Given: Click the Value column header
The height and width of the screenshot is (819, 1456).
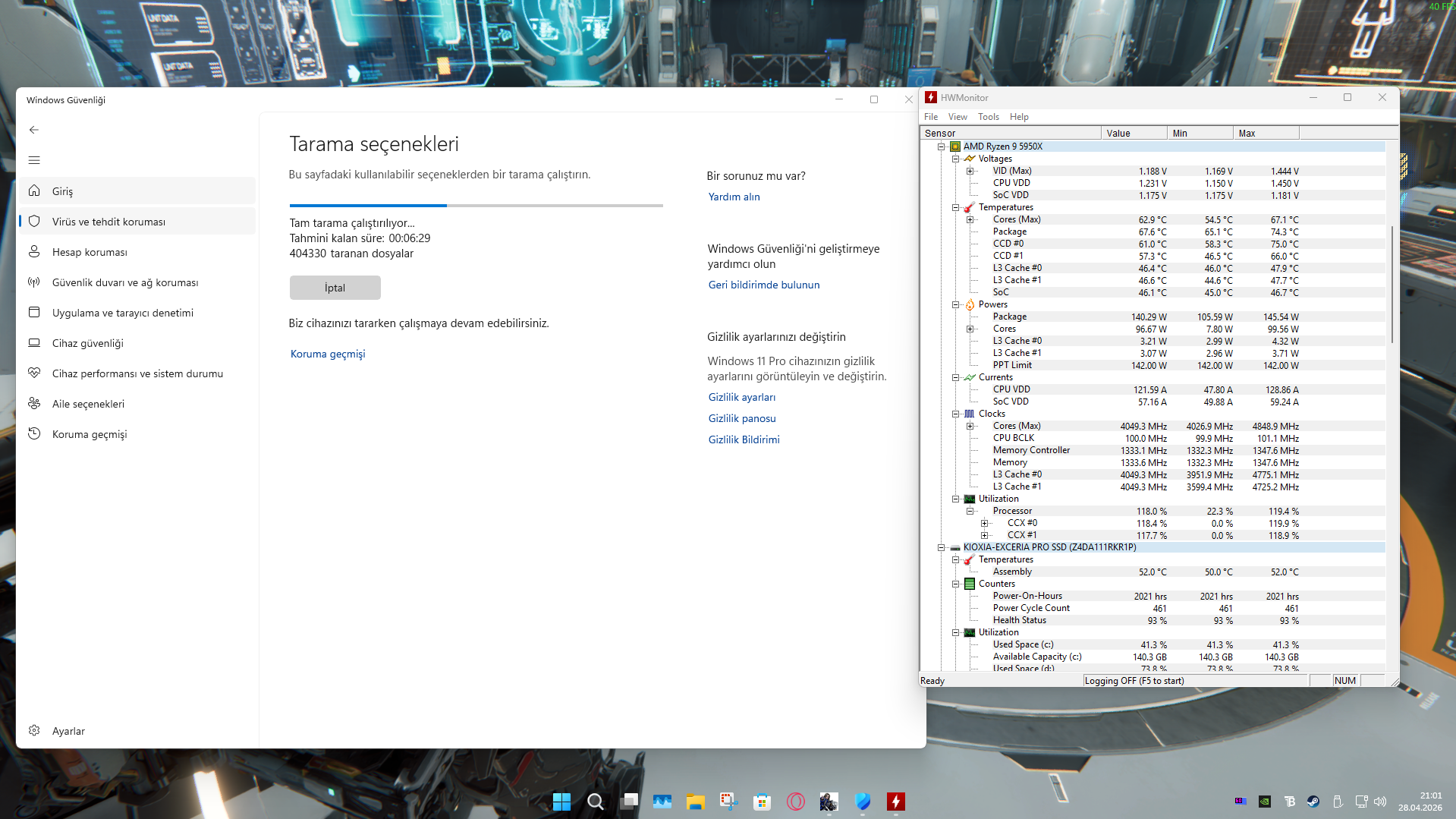Looking at the screenshot, I should click(1134, 133).
